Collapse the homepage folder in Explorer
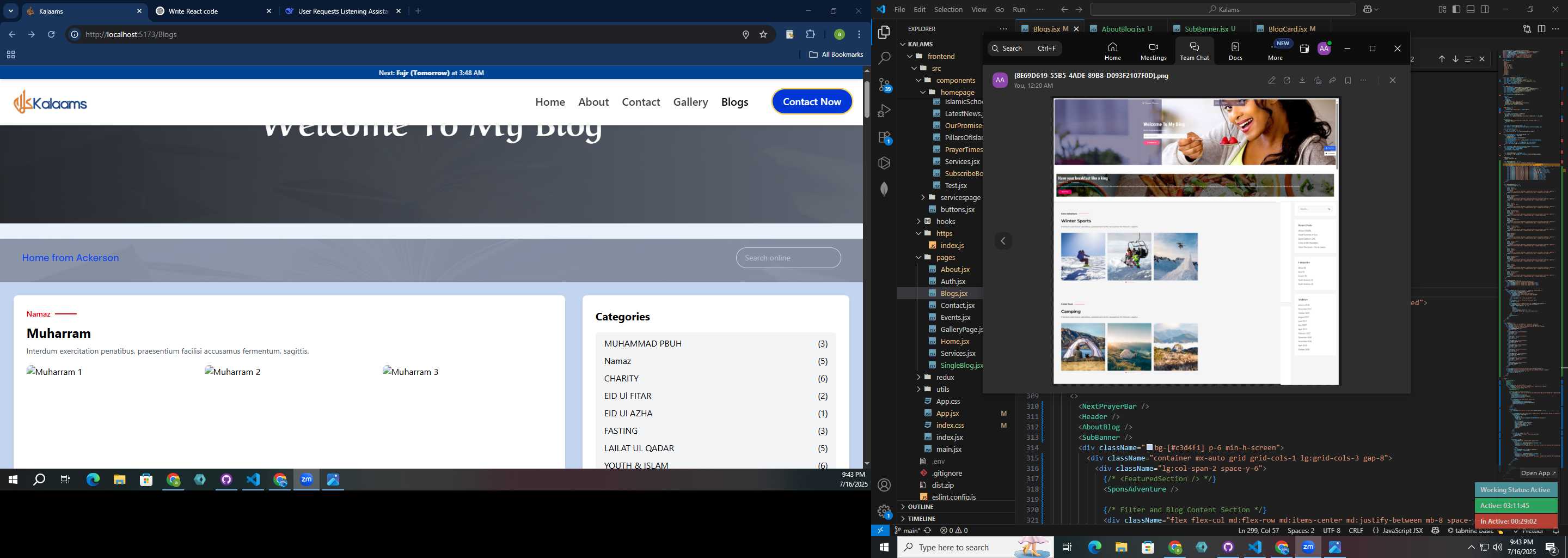The width and height of the screenshot is (1568, 558). (x=923, y=93)
